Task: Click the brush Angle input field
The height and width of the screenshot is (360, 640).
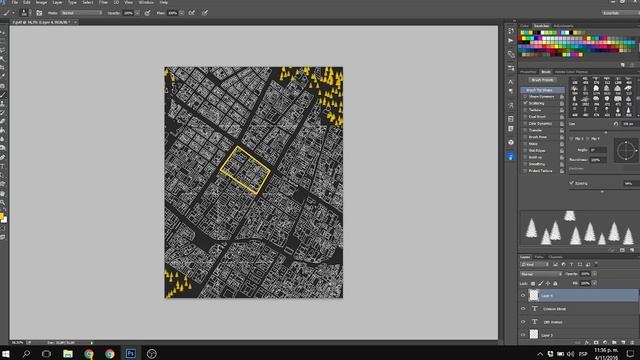Action: click(598, 150)
